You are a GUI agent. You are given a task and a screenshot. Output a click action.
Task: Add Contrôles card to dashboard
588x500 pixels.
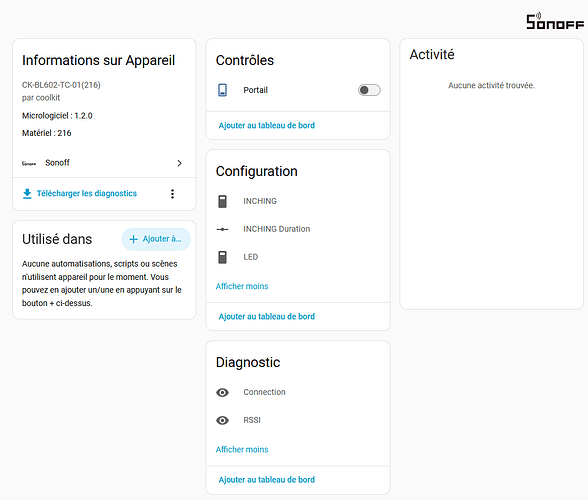(x=267, y=125)
